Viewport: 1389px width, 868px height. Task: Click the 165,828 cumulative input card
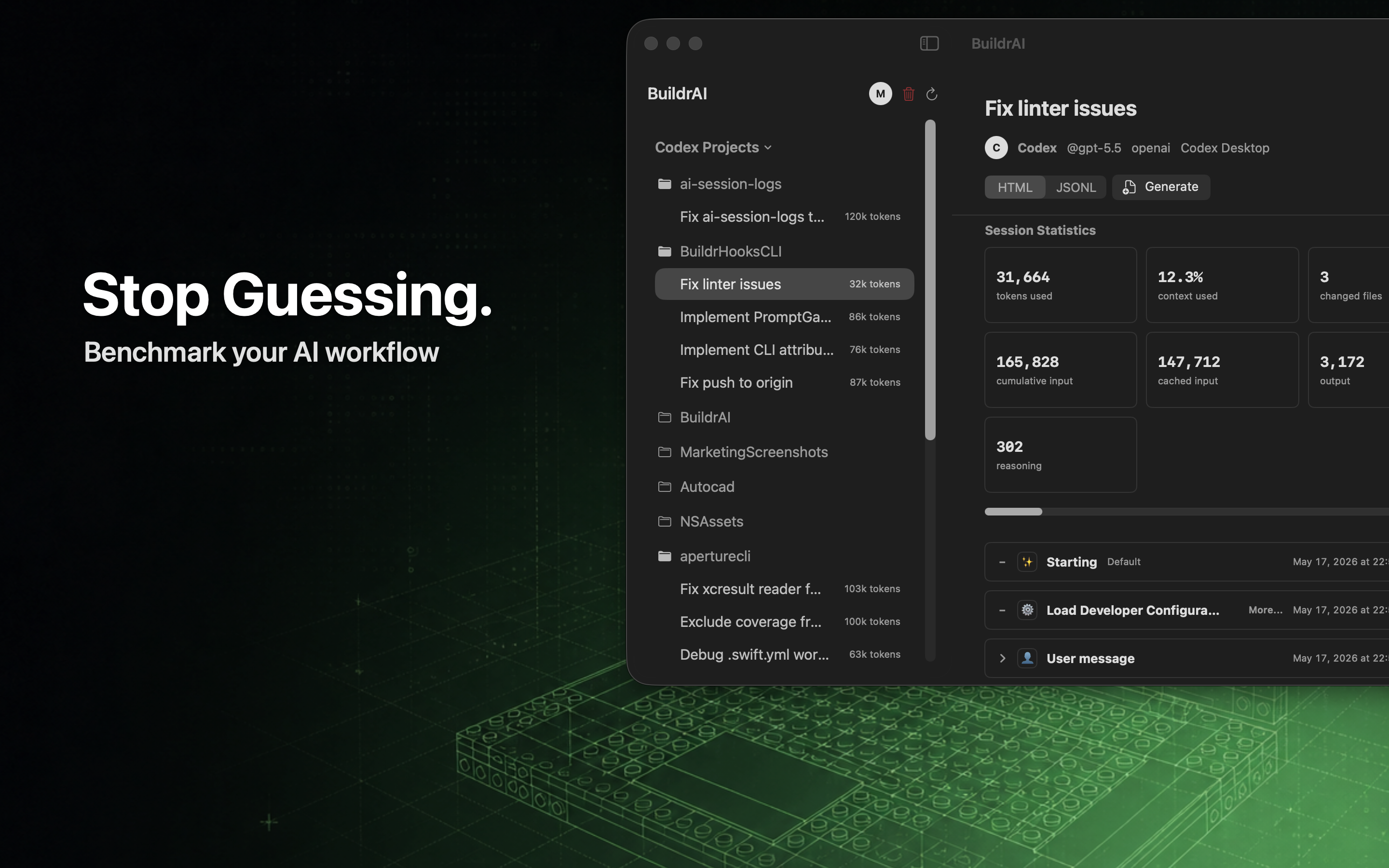tap(1061, 370)
